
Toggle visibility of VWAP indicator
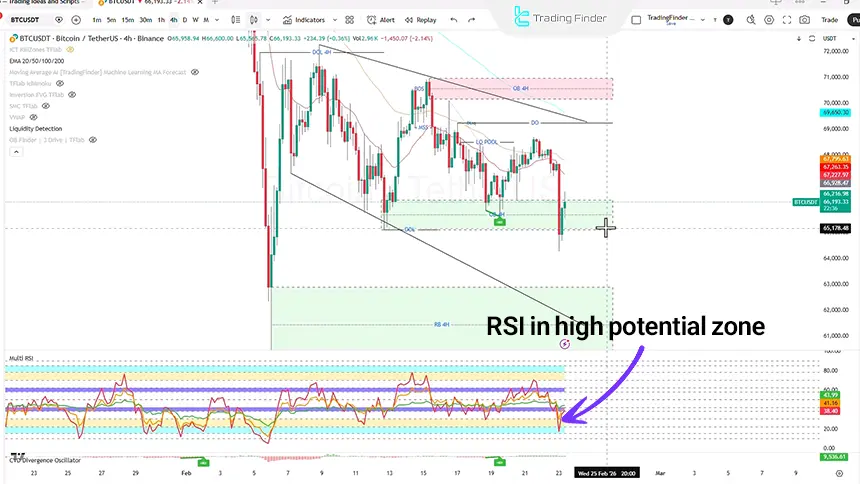pos(33,117)
